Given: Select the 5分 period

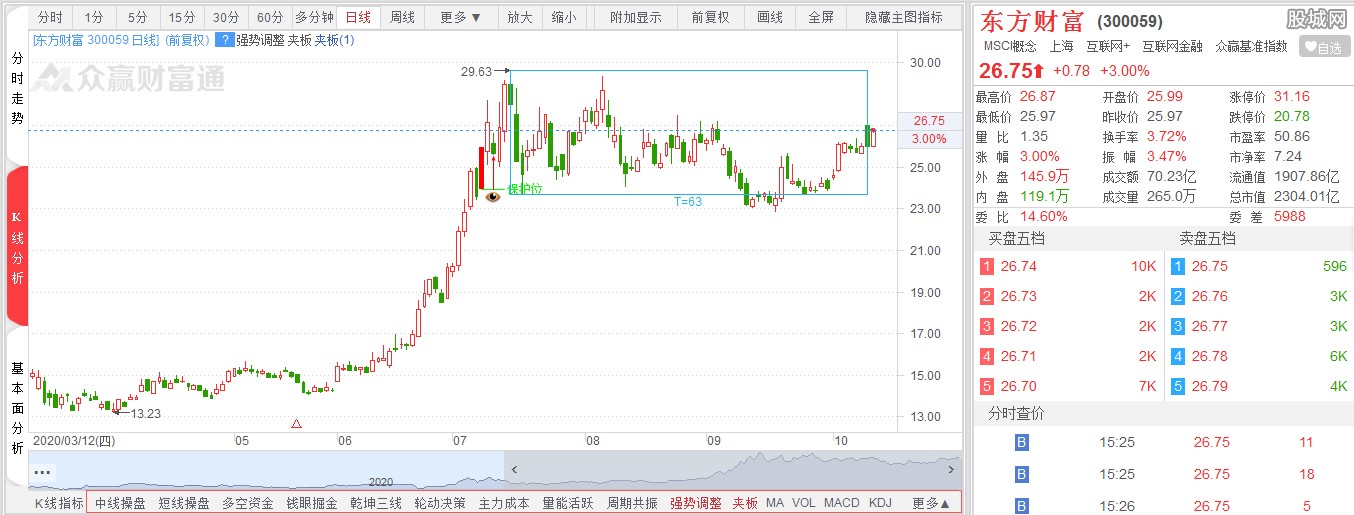Looking at the screenshot, I should click(x=137, y=17).
